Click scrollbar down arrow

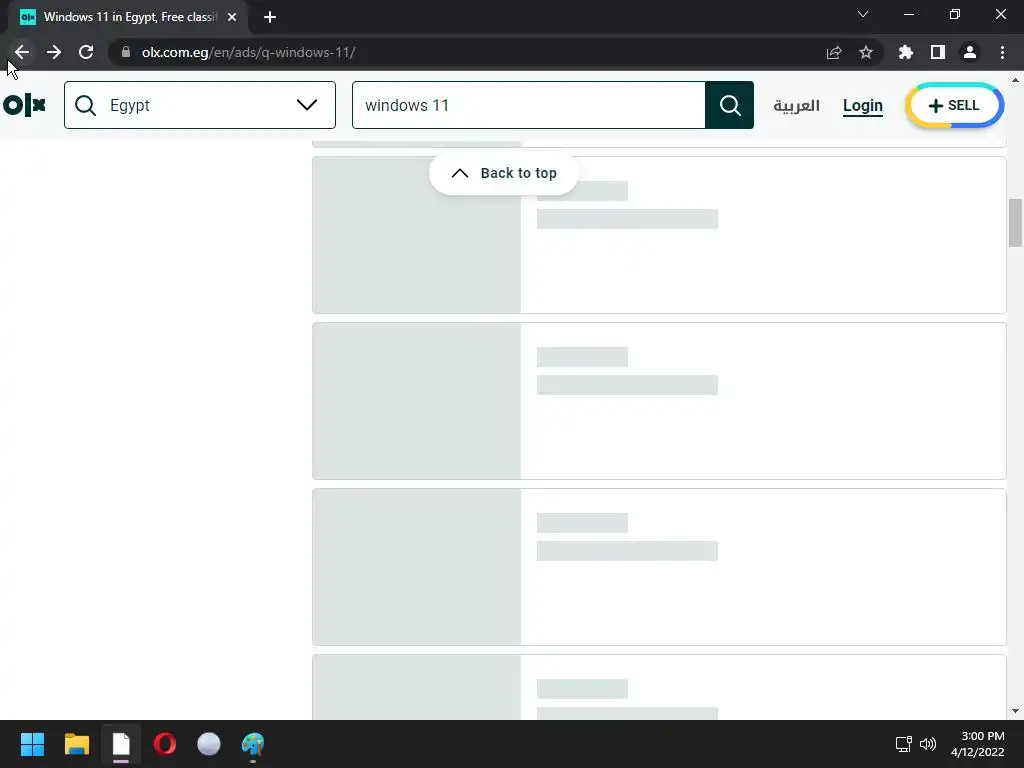(x=1015, y=711)
